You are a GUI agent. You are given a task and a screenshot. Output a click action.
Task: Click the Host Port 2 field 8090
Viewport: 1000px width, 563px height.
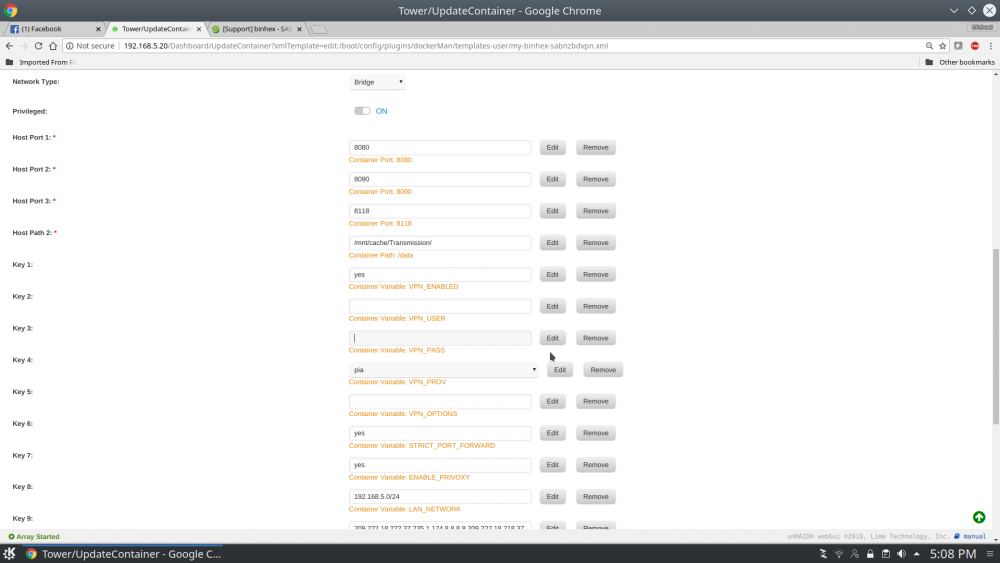pyautogui.click(x=440, y=179)
